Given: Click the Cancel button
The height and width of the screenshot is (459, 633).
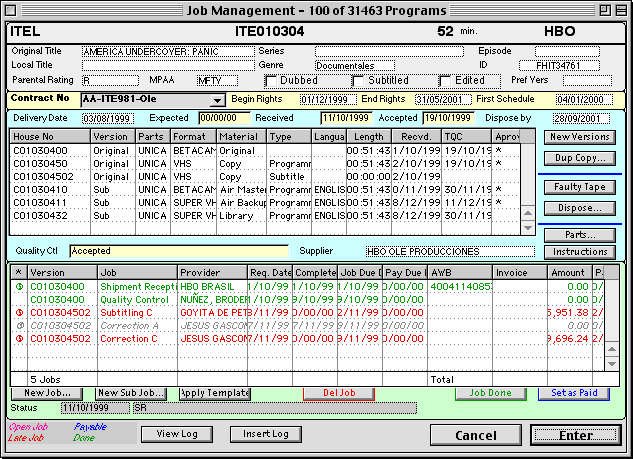Looking at the screenshot, I should tap(476, 435).
